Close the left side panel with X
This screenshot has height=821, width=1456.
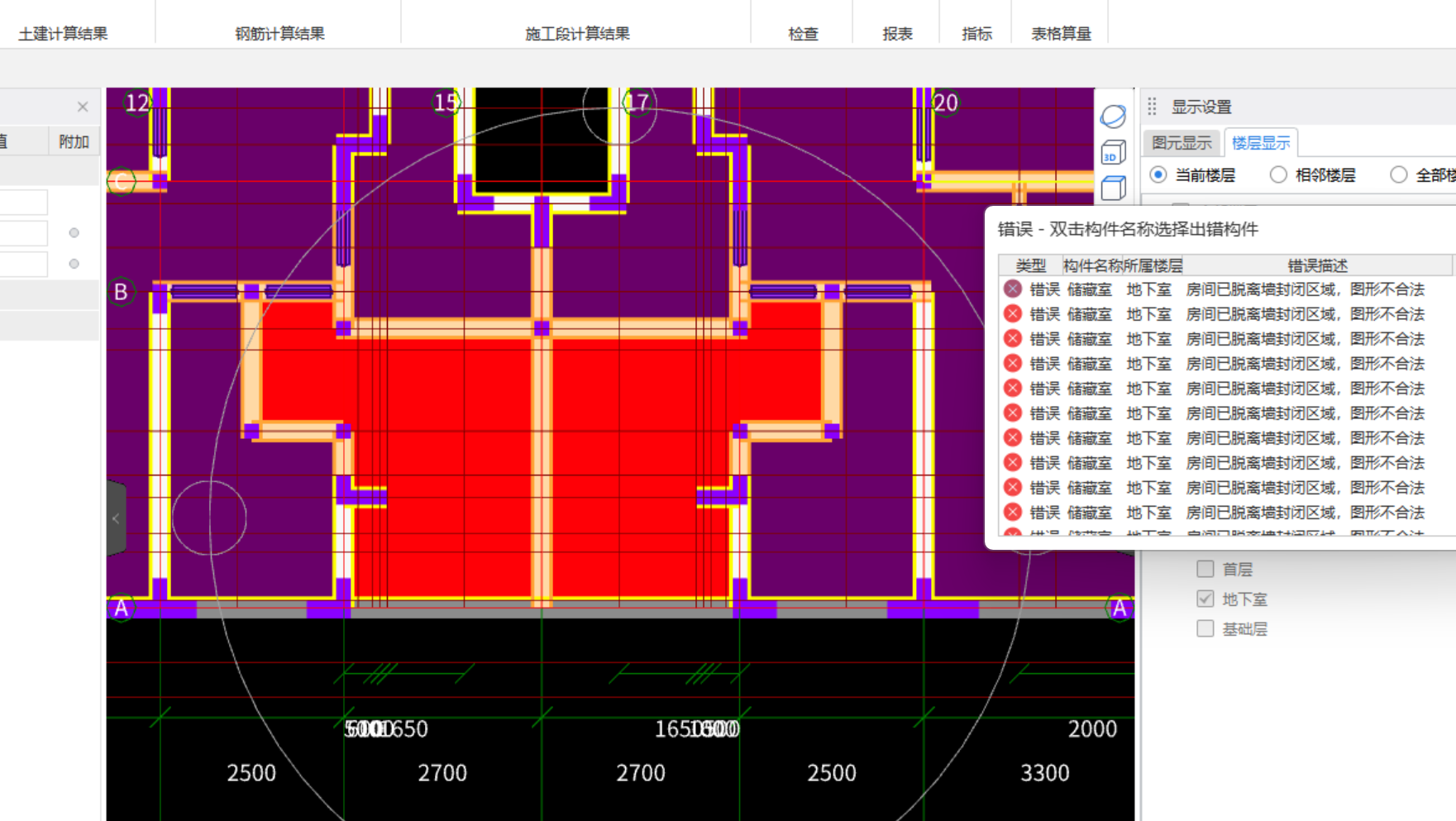(x=83, y=107)
